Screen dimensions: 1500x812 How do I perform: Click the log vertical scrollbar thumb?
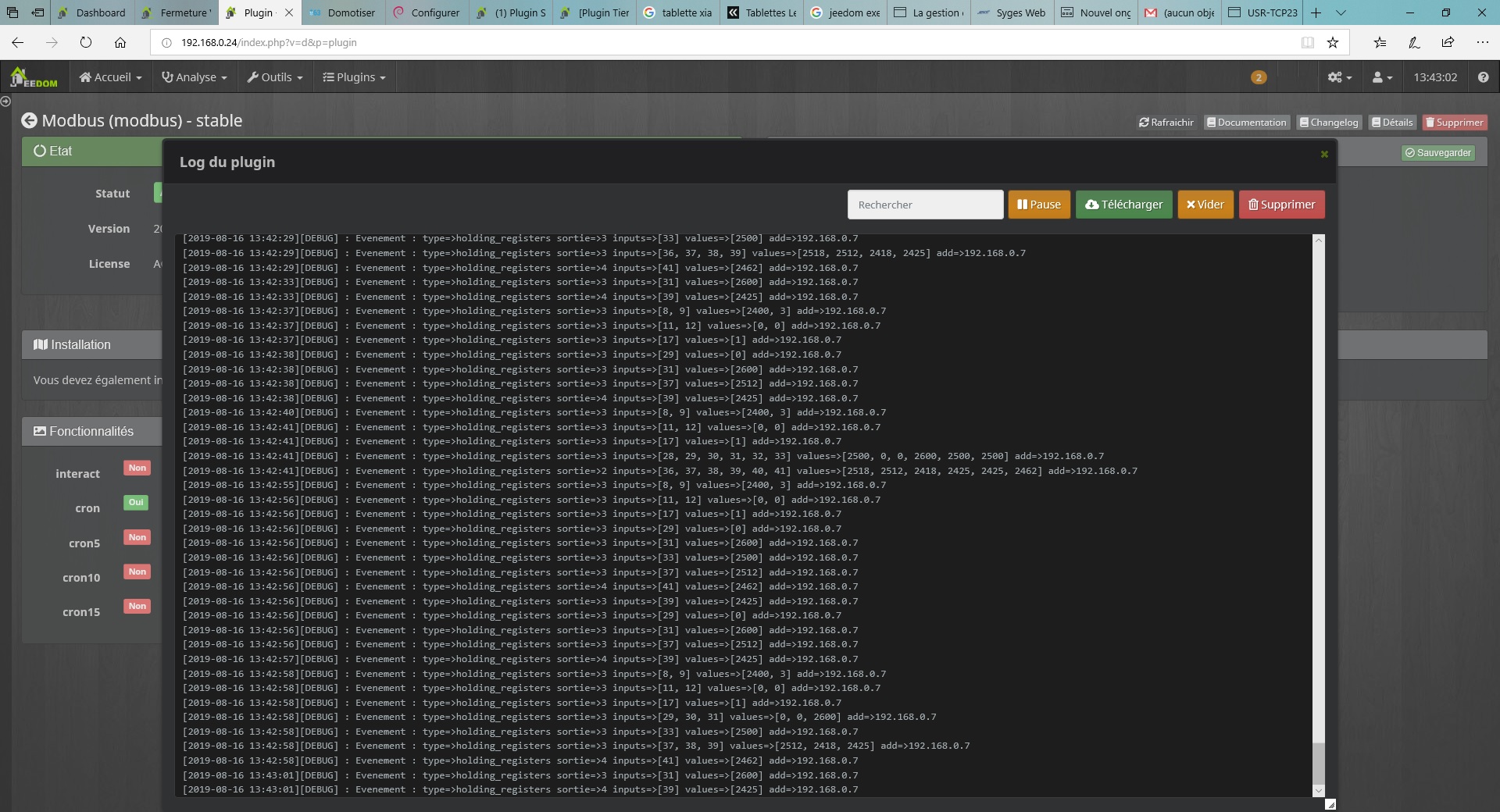click(x=1319, y=763)
